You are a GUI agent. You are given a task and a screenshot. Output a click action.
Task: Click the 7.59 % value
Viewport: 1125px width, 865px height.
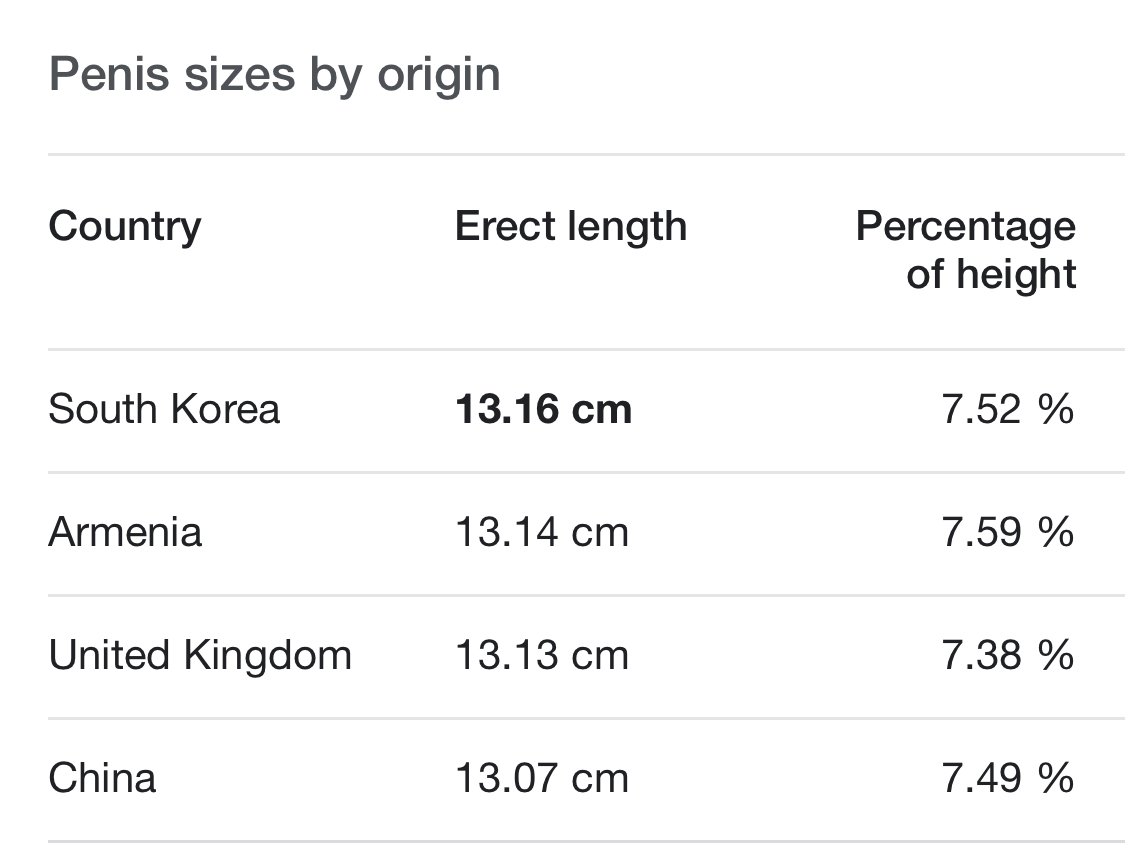point(1007,532)
